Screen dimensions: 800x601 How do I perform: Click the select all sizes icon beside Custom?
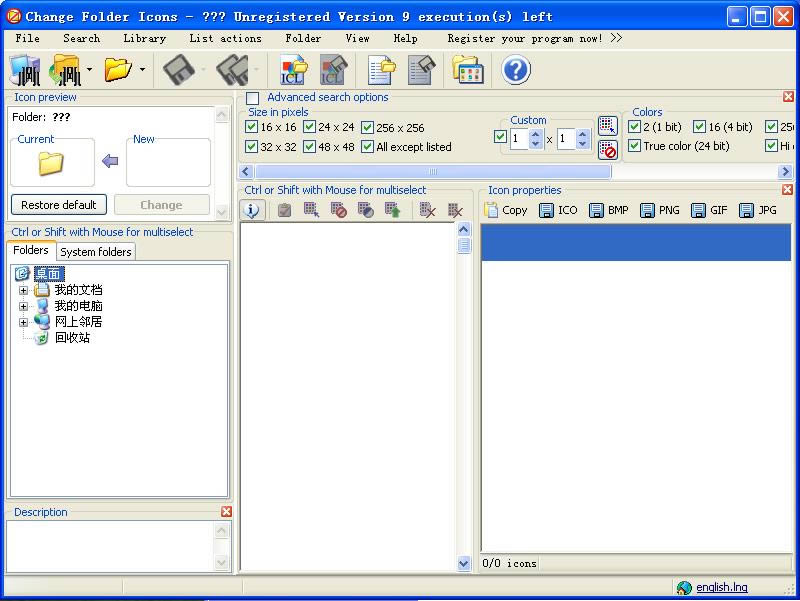point(607,126)
